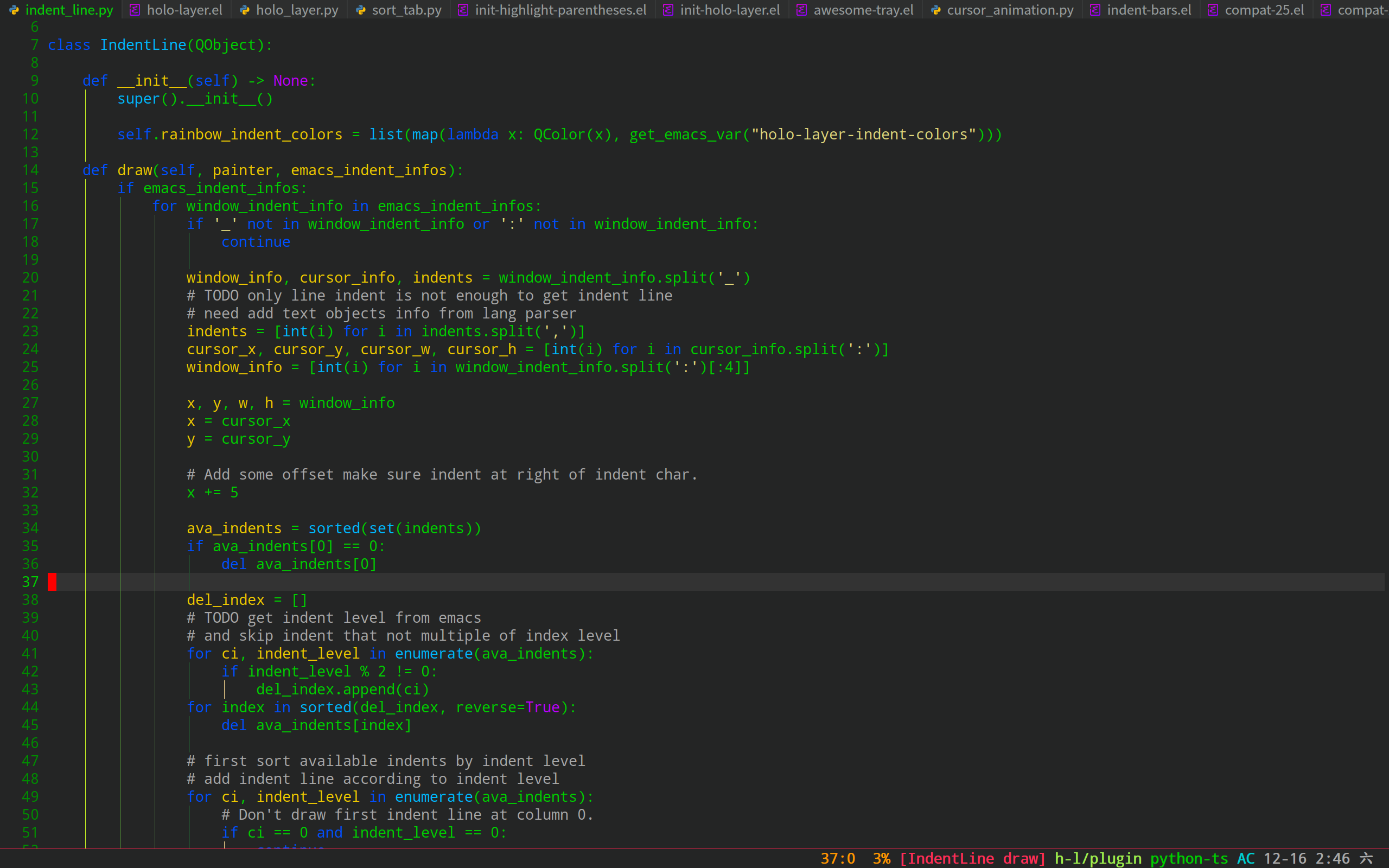Click the Python icon on the indent_line.py tab
This screenshot has width=1389, height=868.
pos(14,10)
